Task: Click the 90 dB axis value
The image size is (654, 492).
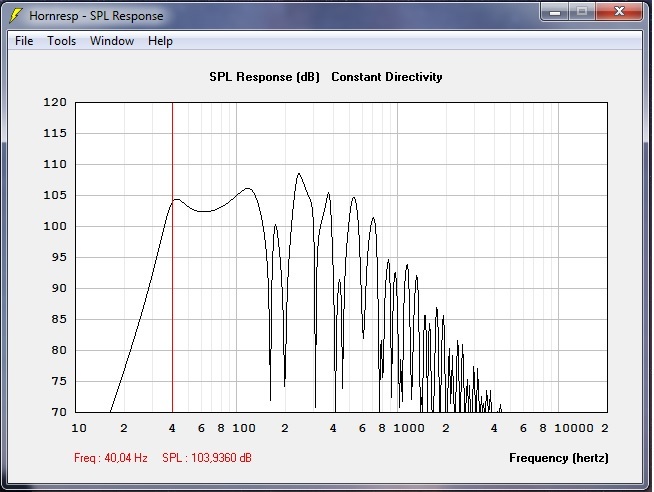Action: coord(59,288)
